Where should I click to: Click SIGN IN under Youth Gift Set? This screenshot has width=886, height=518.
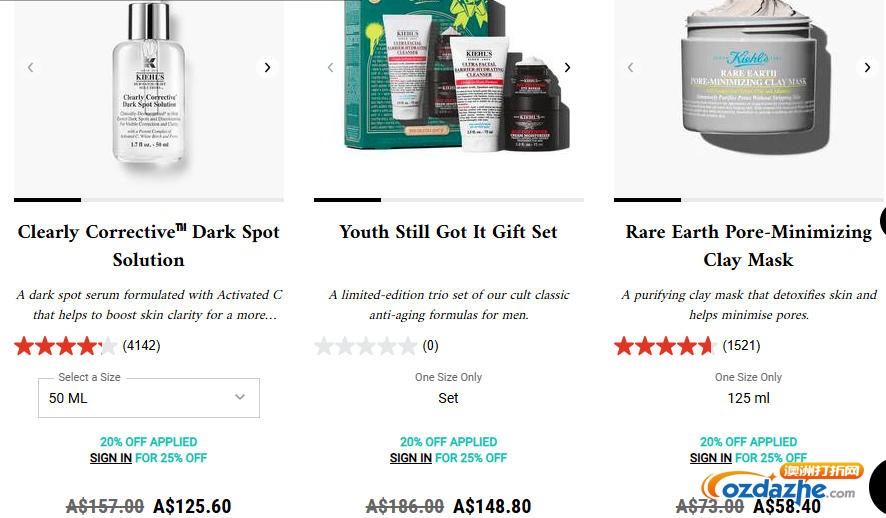[x=411, y=458]
